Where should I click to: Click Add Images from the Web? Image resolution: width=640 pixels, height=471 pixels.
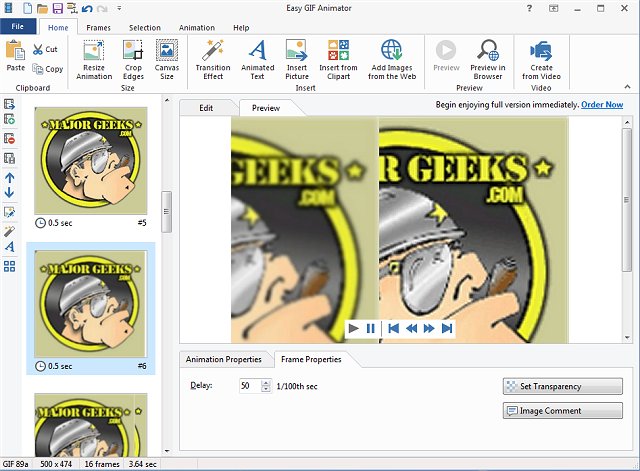392,60
